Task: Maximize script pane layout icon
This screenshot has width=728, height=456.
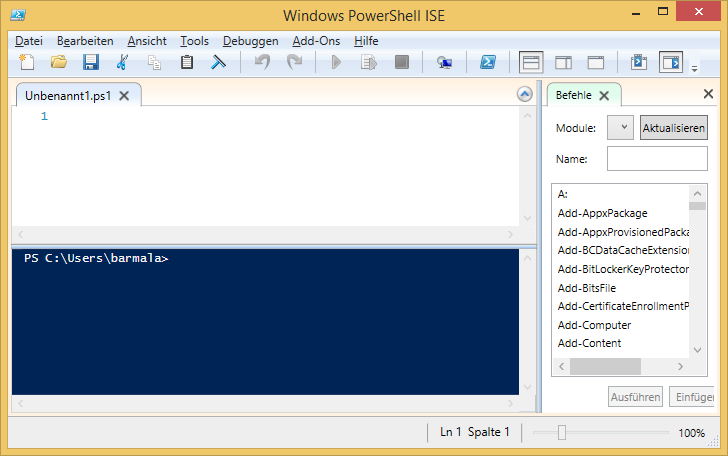Action: click(596, 62)
